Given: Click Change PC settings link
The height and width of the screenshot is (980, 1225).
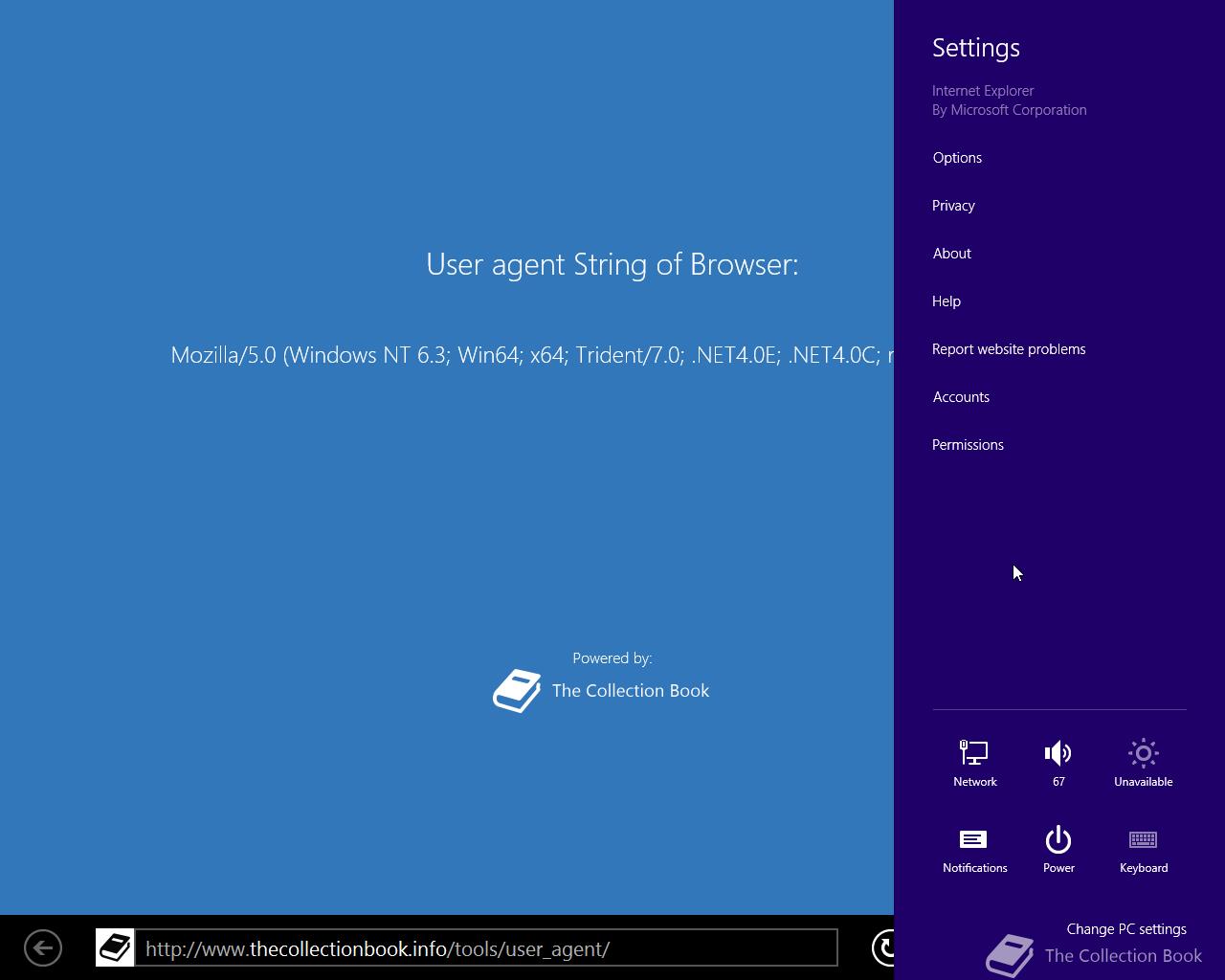Looking at the screenshot, I should point(1126,929).
